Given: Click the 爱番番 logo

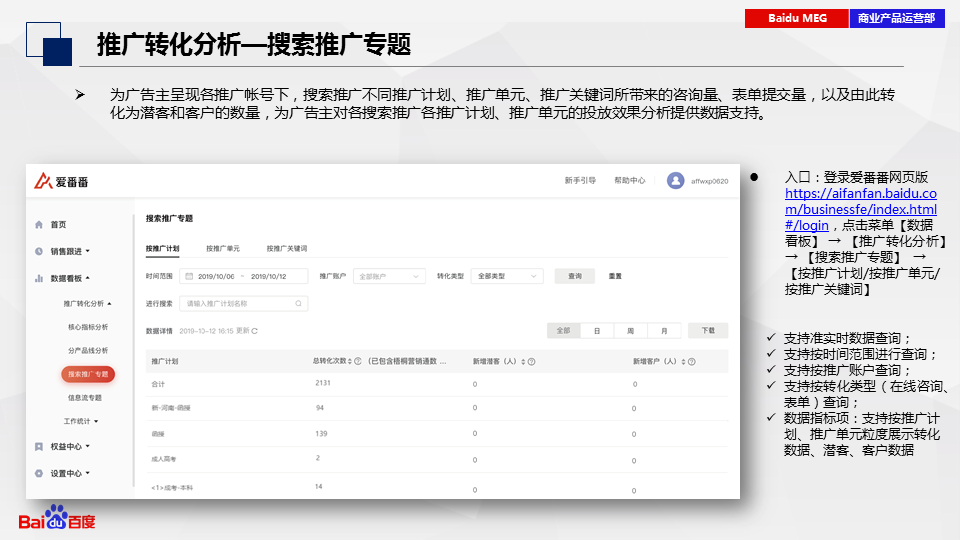Looking at the screenshot, I should (62, 181).
